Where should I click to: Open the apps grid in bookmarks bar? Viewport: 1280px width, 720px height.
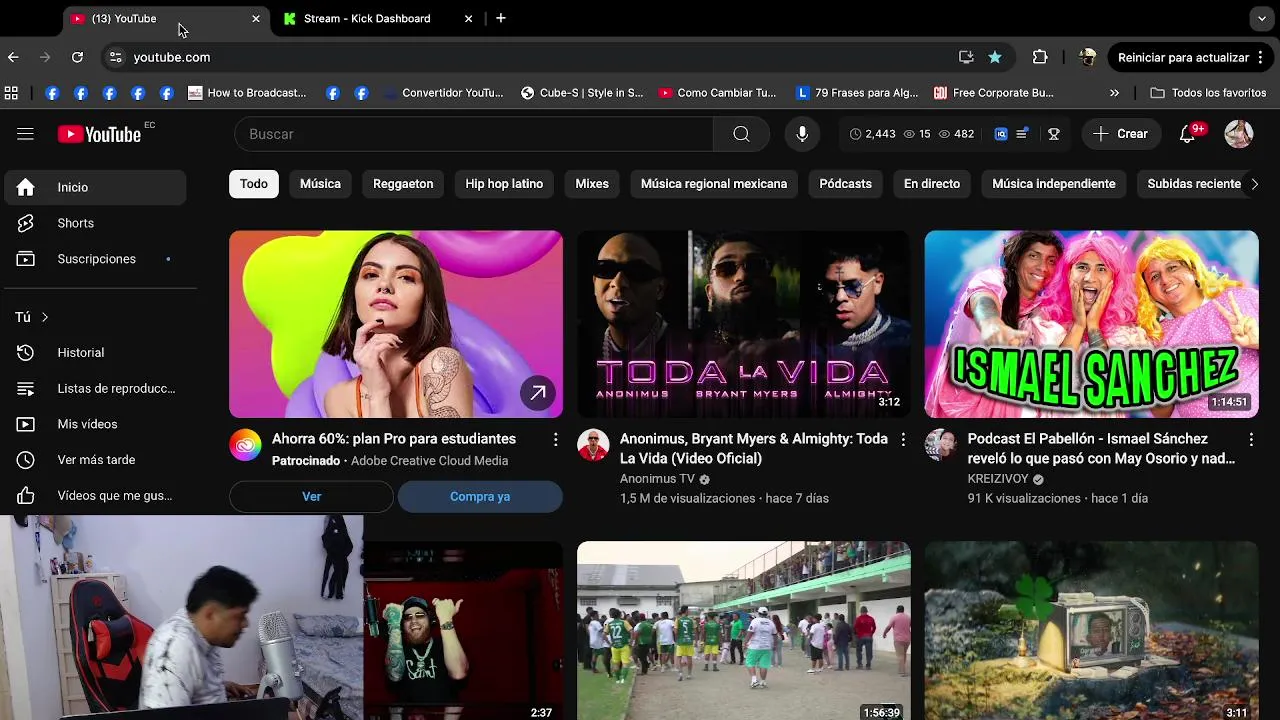11,93
